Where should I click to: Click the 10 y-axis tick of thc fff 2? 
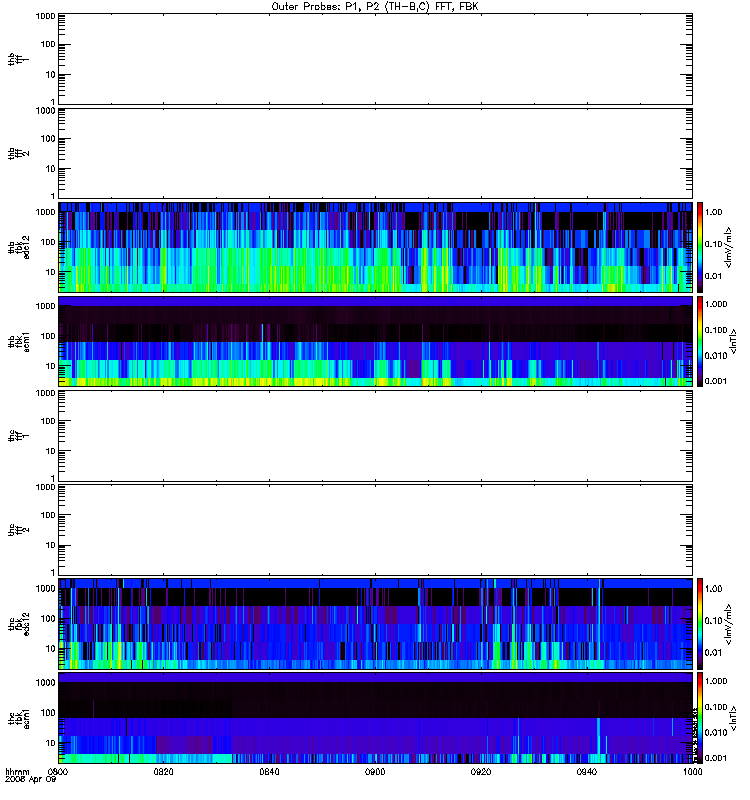(51, 545)
